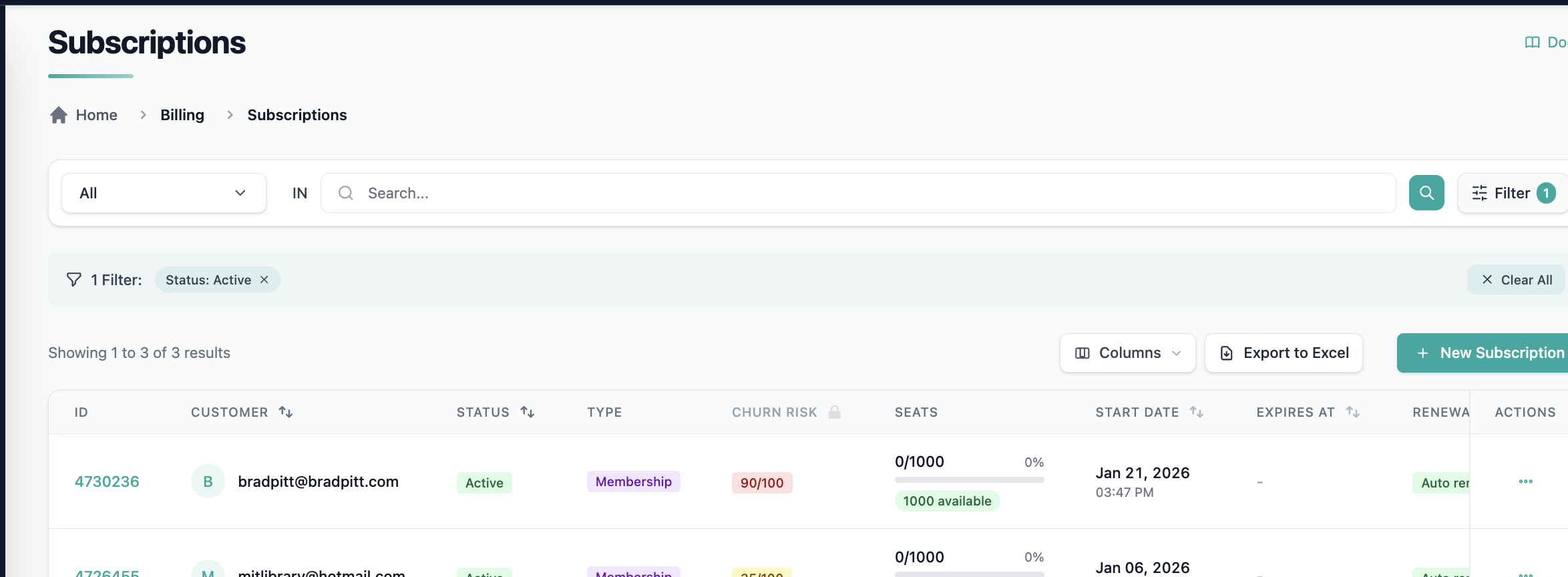Click the 0/1000 seats value for bradpitt

coord(920,461)
